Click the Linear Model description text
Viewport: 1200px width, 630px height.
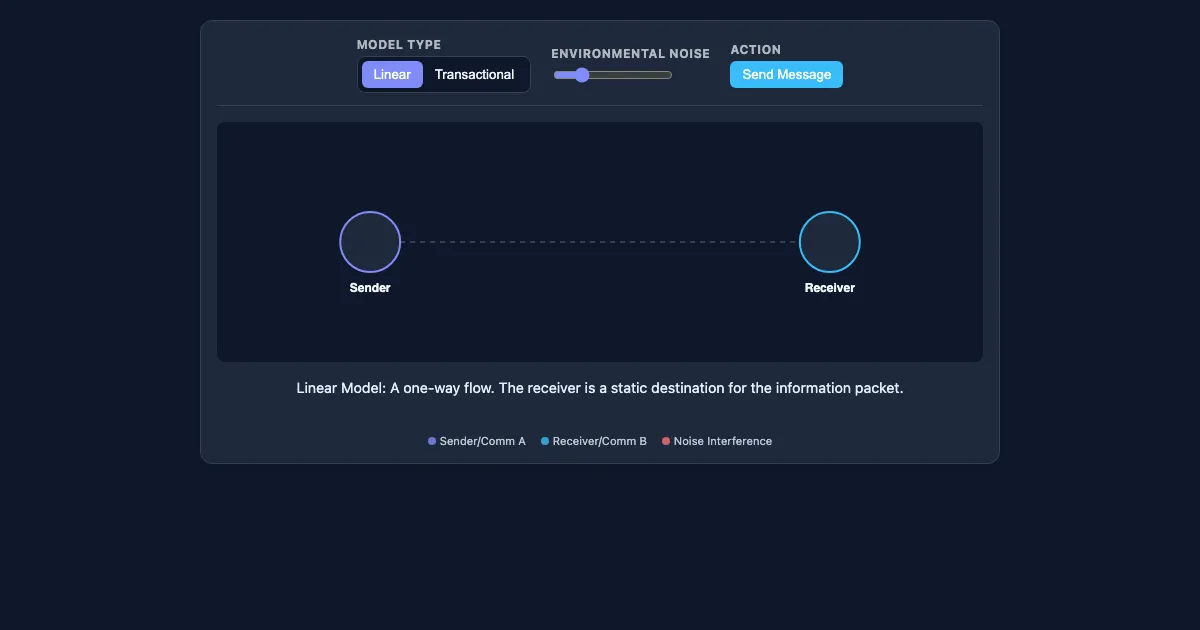(x=600, y=388)
